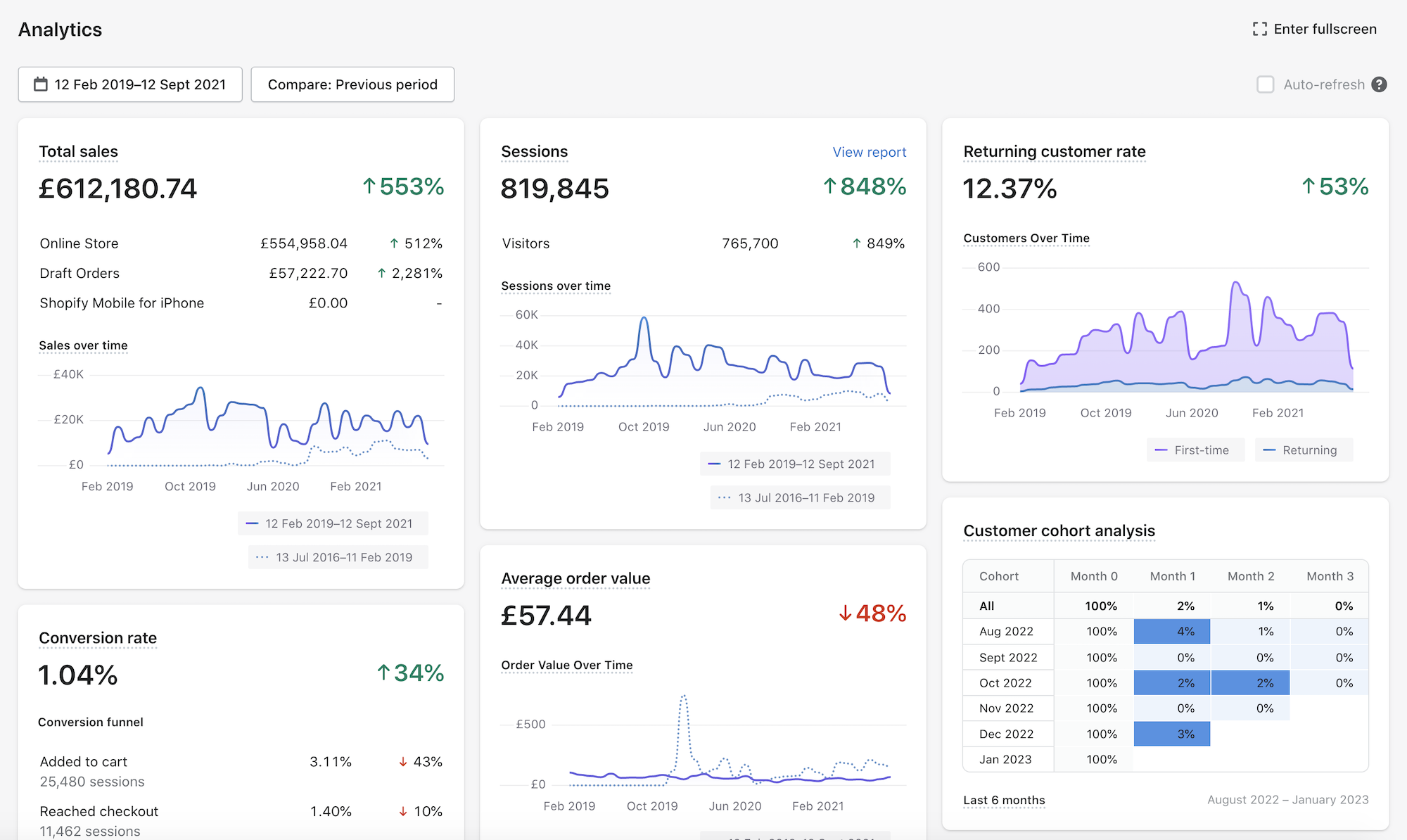Click the Conversion rate card title
This screenshot has width=1407, height=840.
point(98,638)
